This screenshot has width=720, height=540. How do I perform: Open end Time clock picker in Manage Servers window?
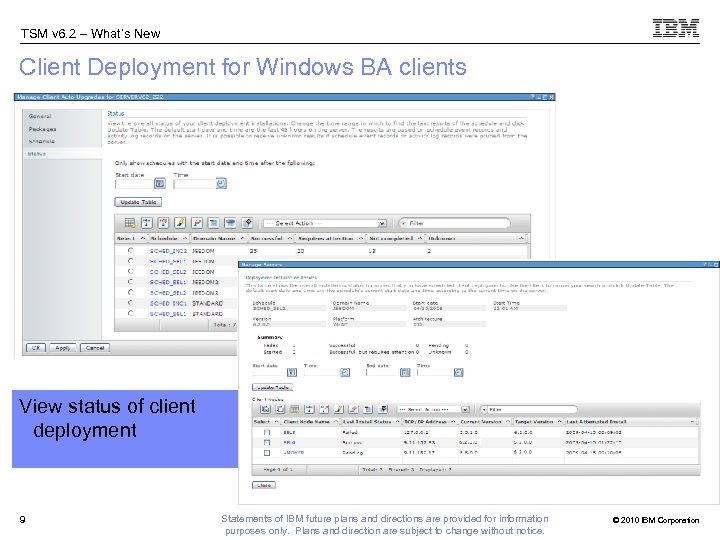click(x=458, y=372)
